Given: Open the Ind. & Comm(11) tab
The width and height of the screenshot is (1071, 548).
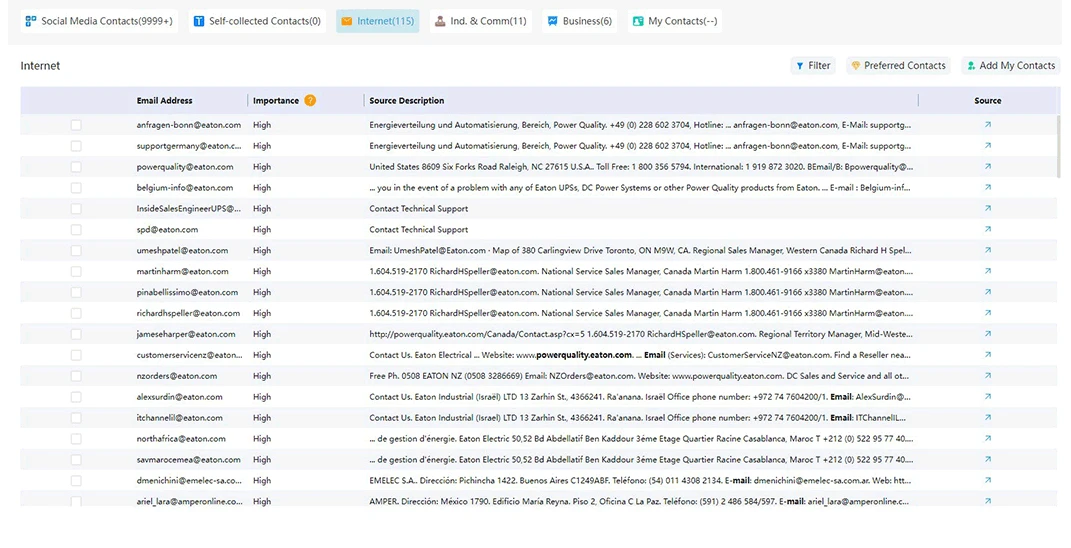Looking at the screenshot, I should [x=481, y=21].
